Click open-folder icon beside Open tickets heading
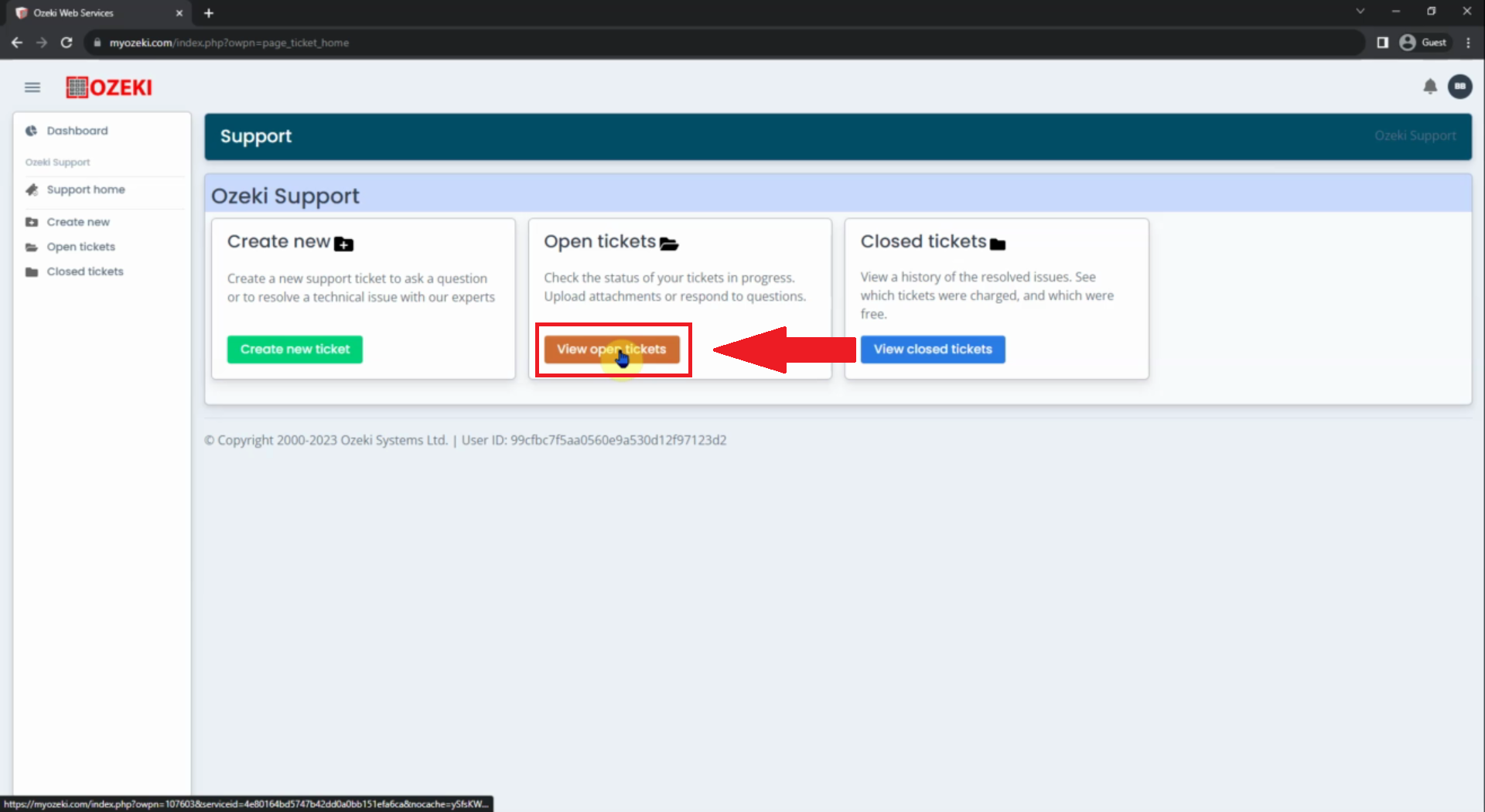 (x=669, y=244)
